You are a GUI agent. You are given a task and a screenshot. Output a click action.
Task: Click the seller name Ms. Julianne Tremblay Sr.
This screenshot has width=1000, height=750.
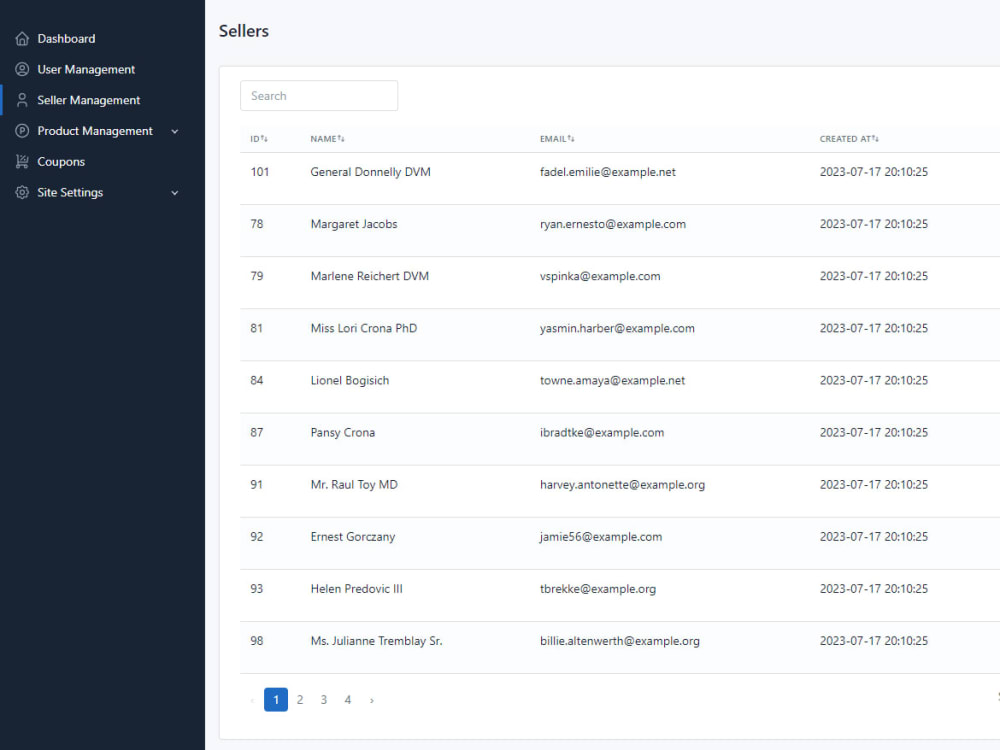[376, 641]
